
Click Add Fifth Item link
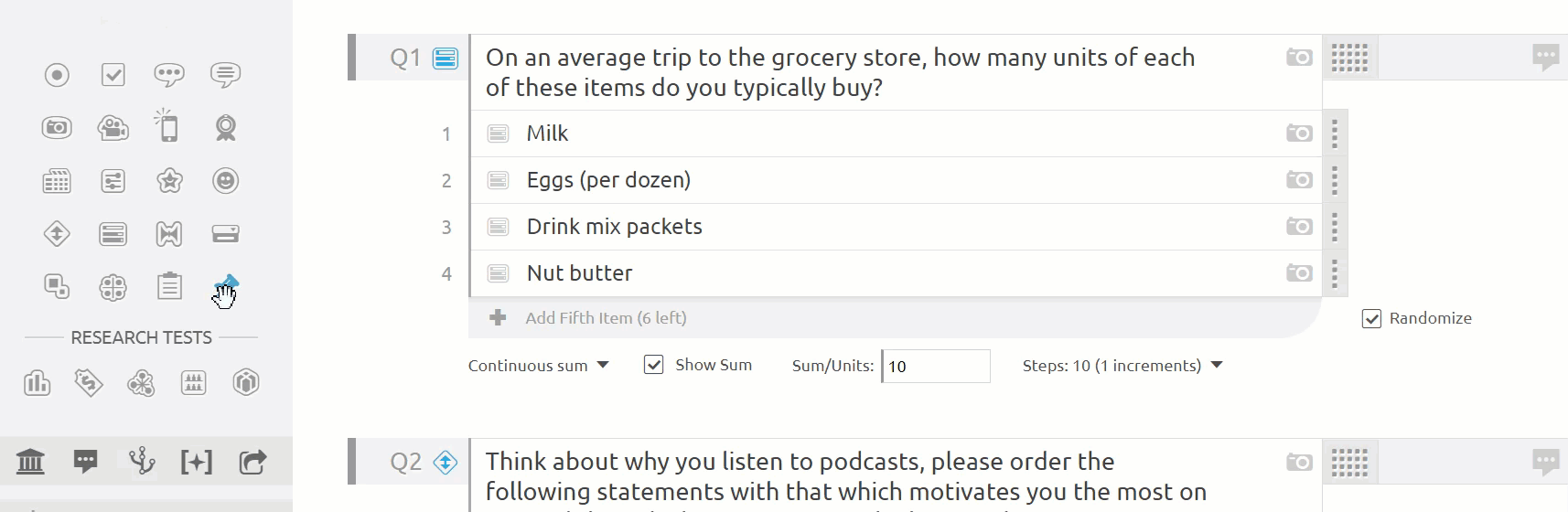point(606,318)
